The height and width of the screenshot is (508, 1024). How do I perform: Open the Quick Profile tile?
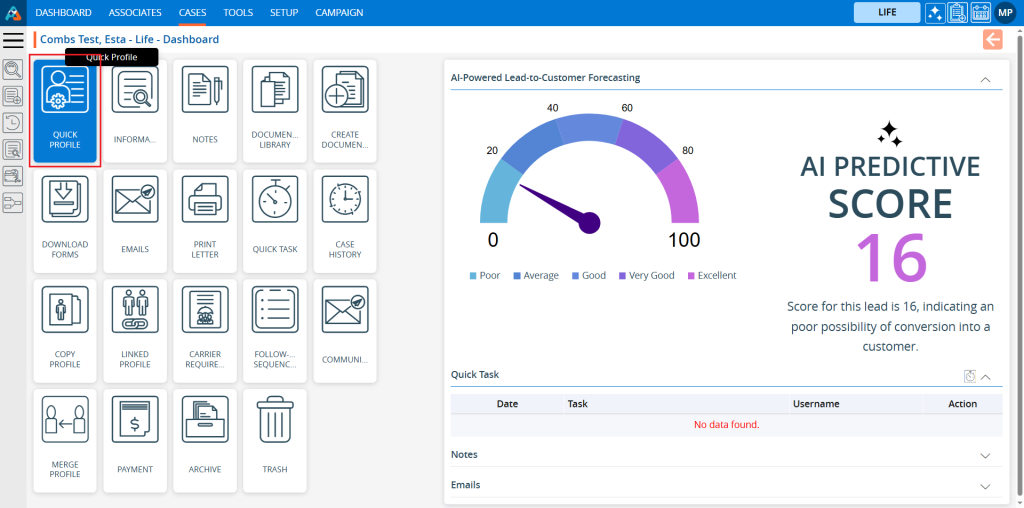point(65,111)
